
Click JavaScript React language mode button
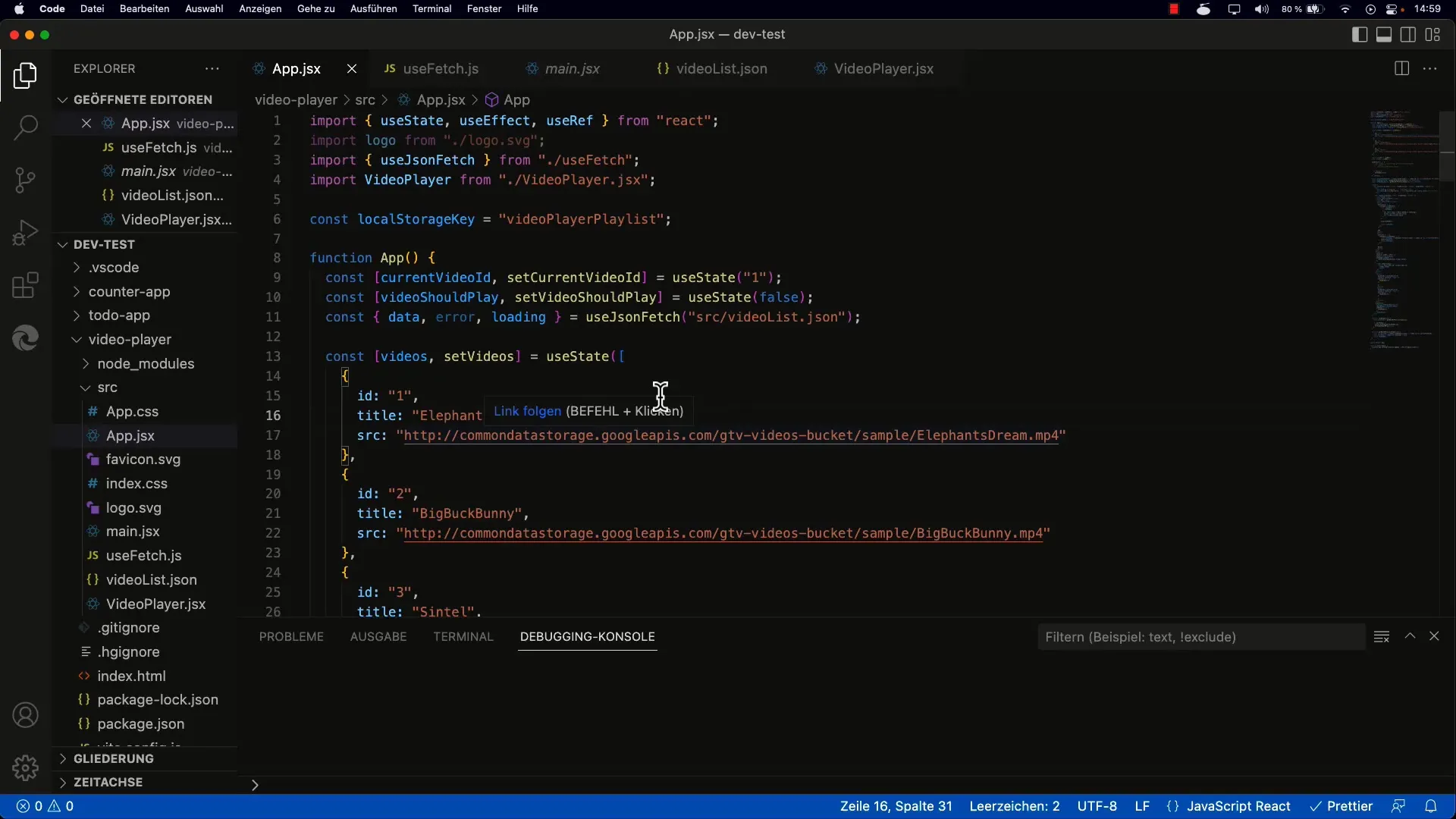(1238, 806)
